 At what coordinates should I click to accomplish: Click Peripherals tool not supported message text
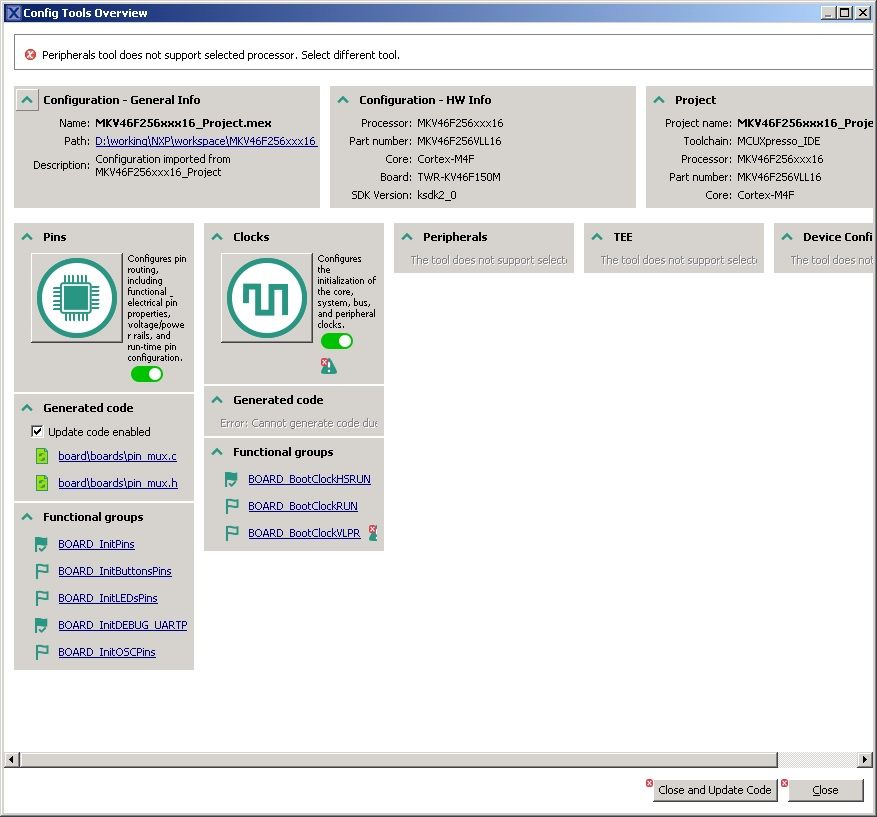[x=221, y=55]
